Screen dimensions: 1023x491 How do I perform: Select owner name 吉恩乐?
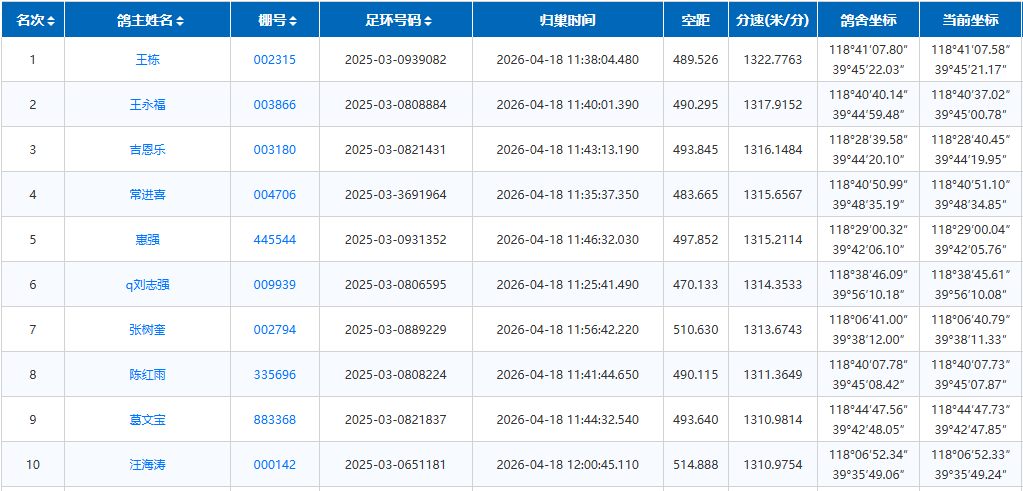[147, 150]
